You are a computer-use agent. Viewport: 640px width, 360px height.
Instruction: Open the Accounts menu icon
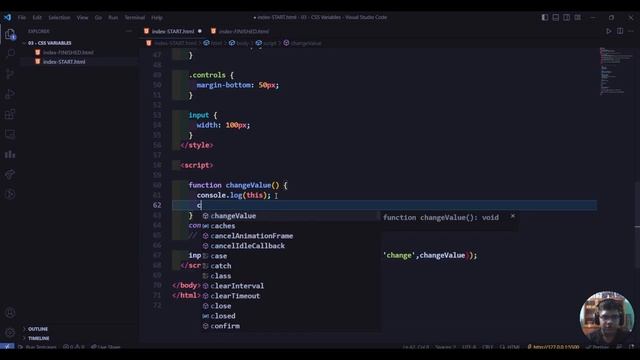tap(10, 313)
